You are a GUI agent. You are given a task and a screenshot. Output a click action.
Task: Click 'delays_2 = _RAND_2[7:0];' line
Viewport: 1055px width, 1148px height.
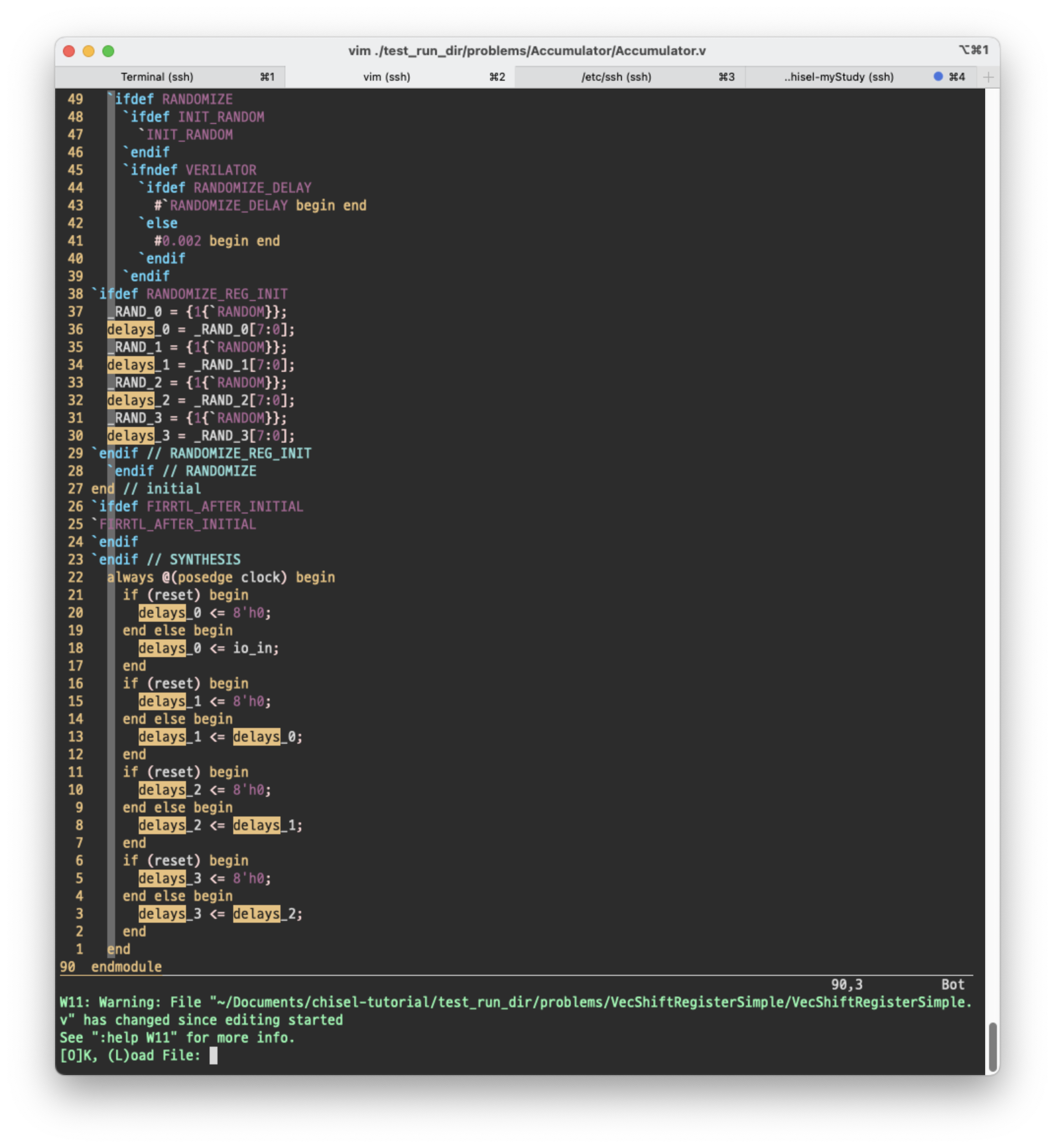pyautogui.click(x=201, y=400)
